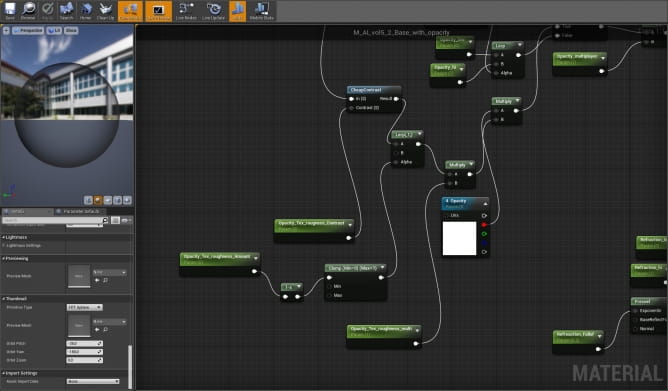Toggle the highlighted Connectors toolbar button
668x391 pixels.
[x=130, y=11]
